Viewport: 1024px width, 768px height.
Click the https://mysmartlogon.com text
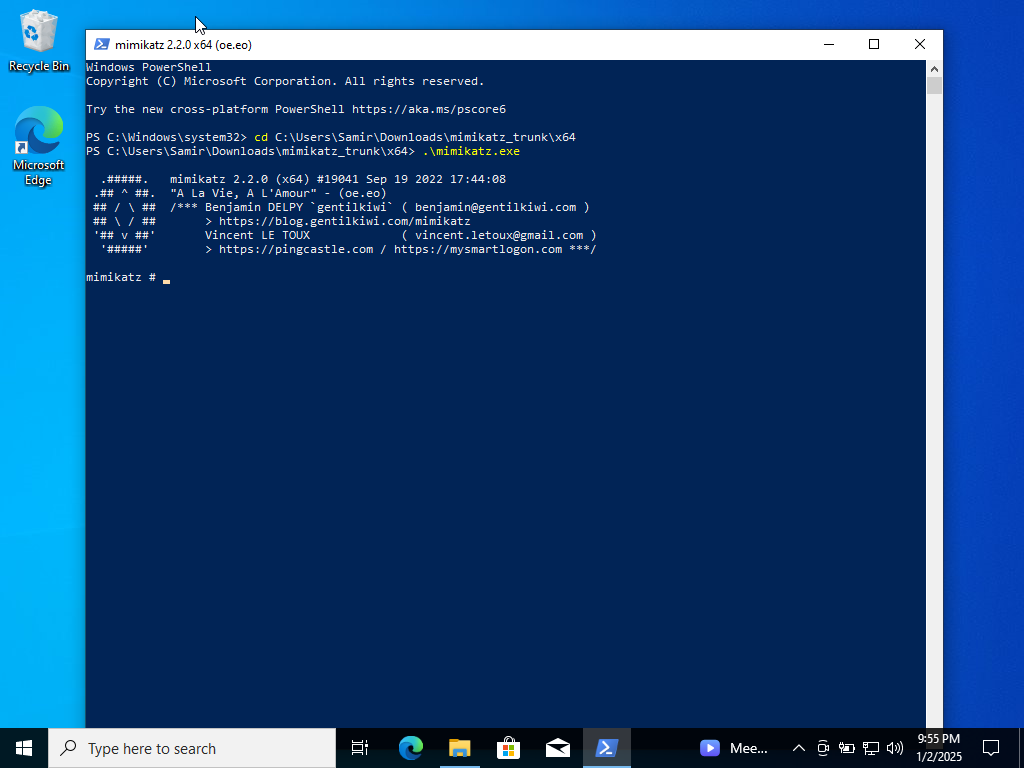pos(478,249)
